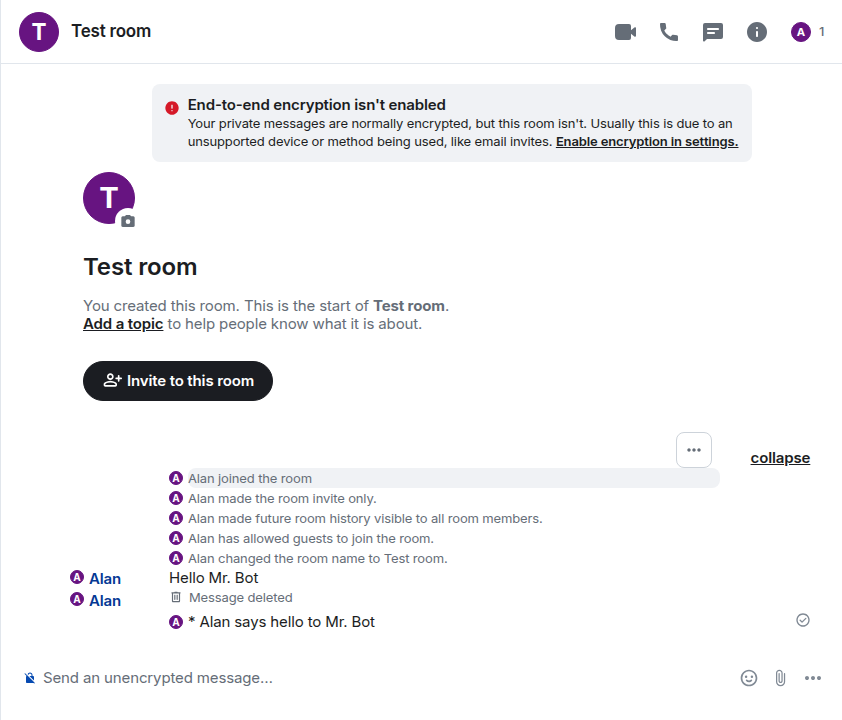Open Test room header avatar
Image resolution: width=842 pixels, height=720 pixels.
(x=39, y=32)
